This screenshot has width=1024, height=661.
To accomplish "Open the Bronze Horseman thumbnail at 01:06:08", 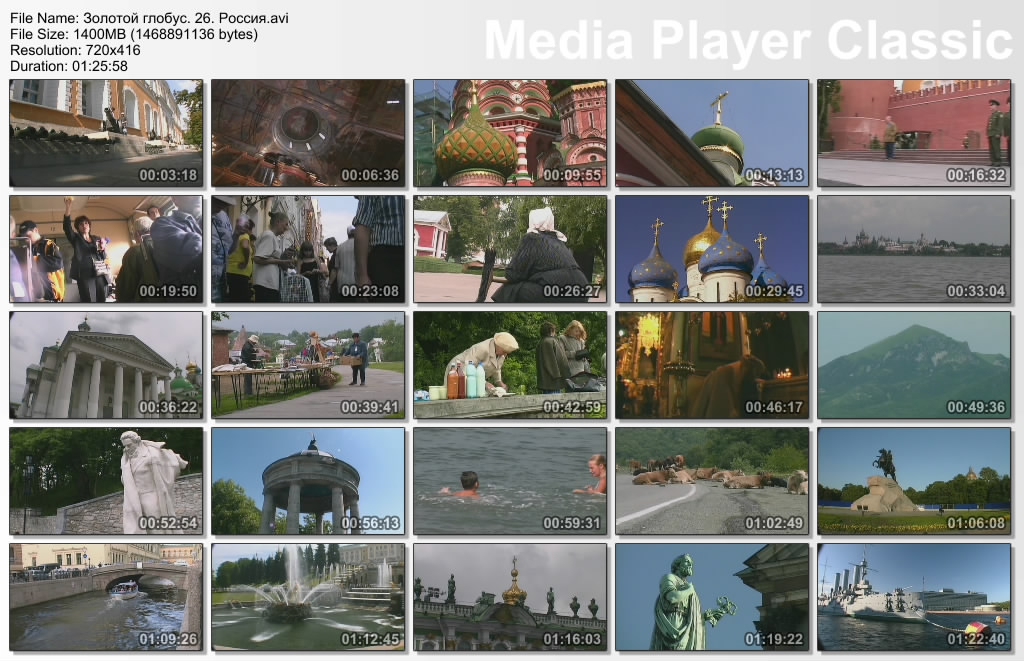I will click(914, 481).
